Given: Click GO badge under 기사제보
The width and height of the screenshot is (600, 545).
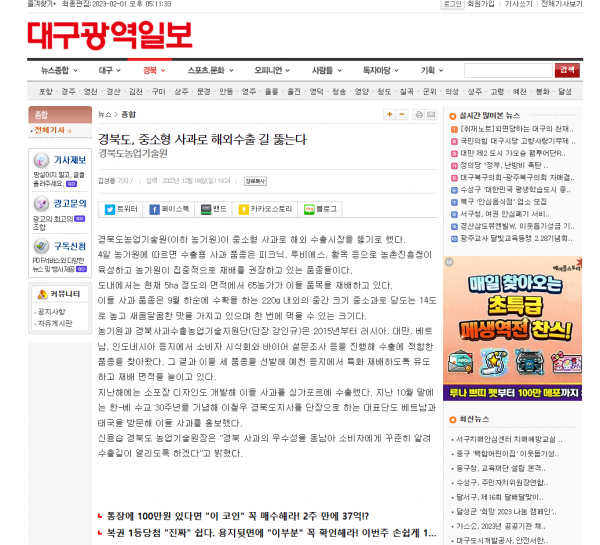Looking at the screenshot, I should tap(72, 184).
